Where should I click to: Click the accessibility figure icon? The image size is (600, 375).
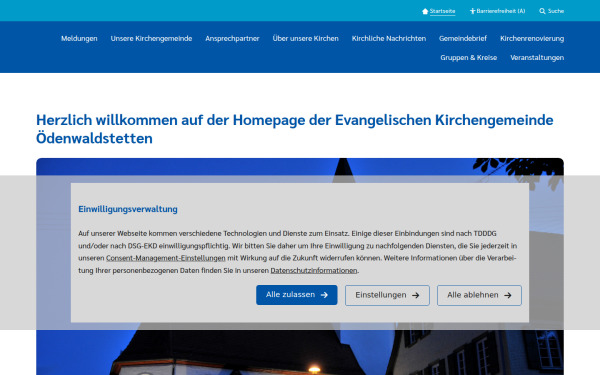pos(472,11)
